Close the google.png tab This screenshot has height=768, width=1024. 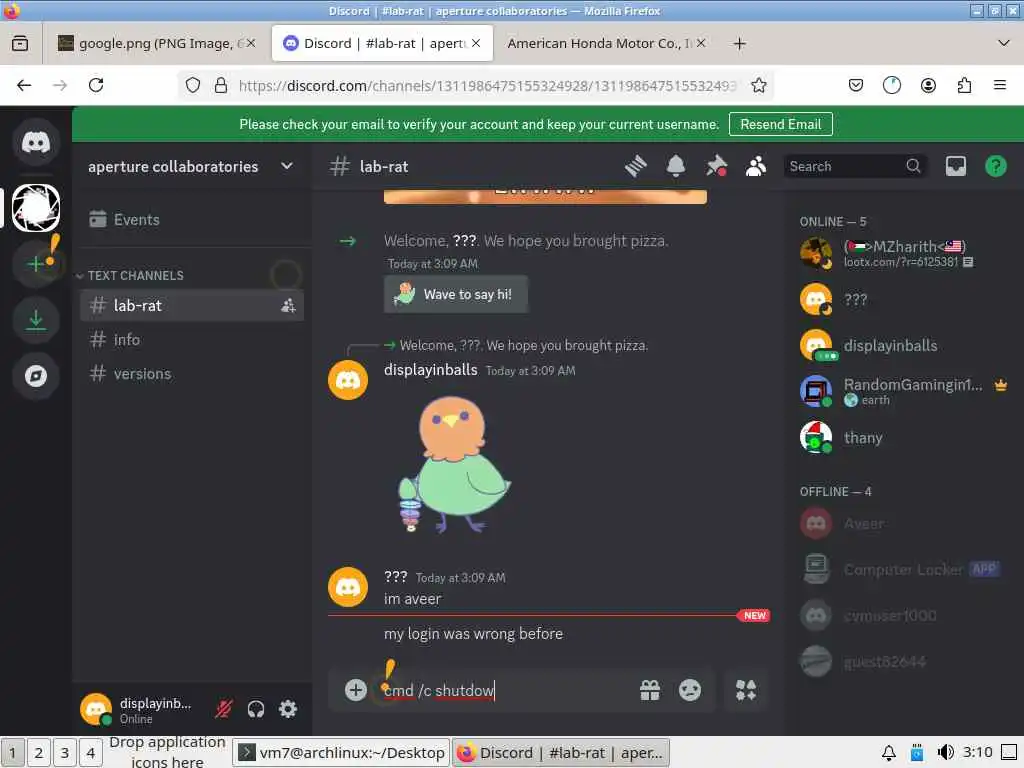[x=251, y=43]
